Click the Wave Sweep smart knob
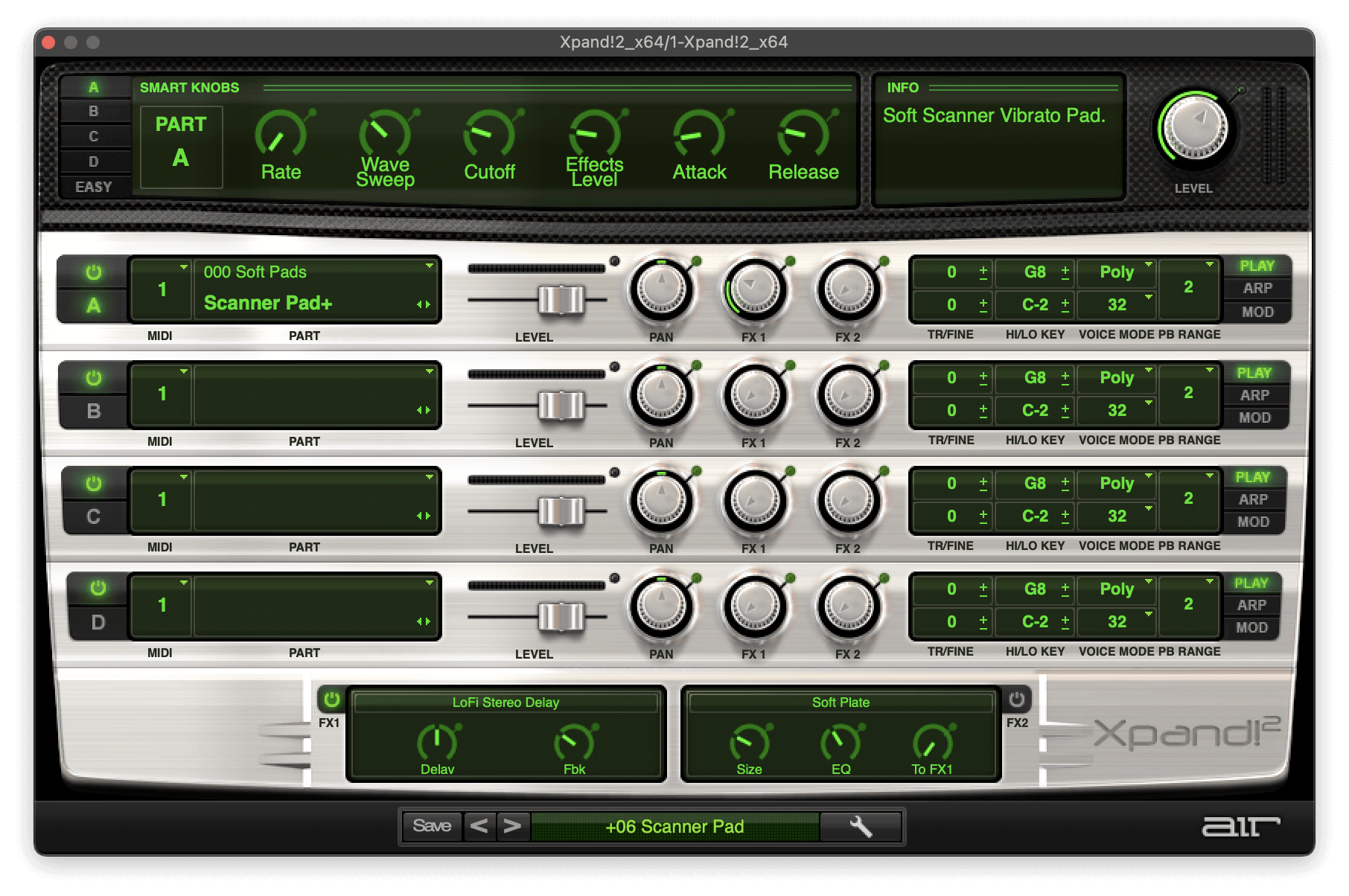Image resolution: width=1349 pixels, height=896 pixels. [x=385, y=135]
